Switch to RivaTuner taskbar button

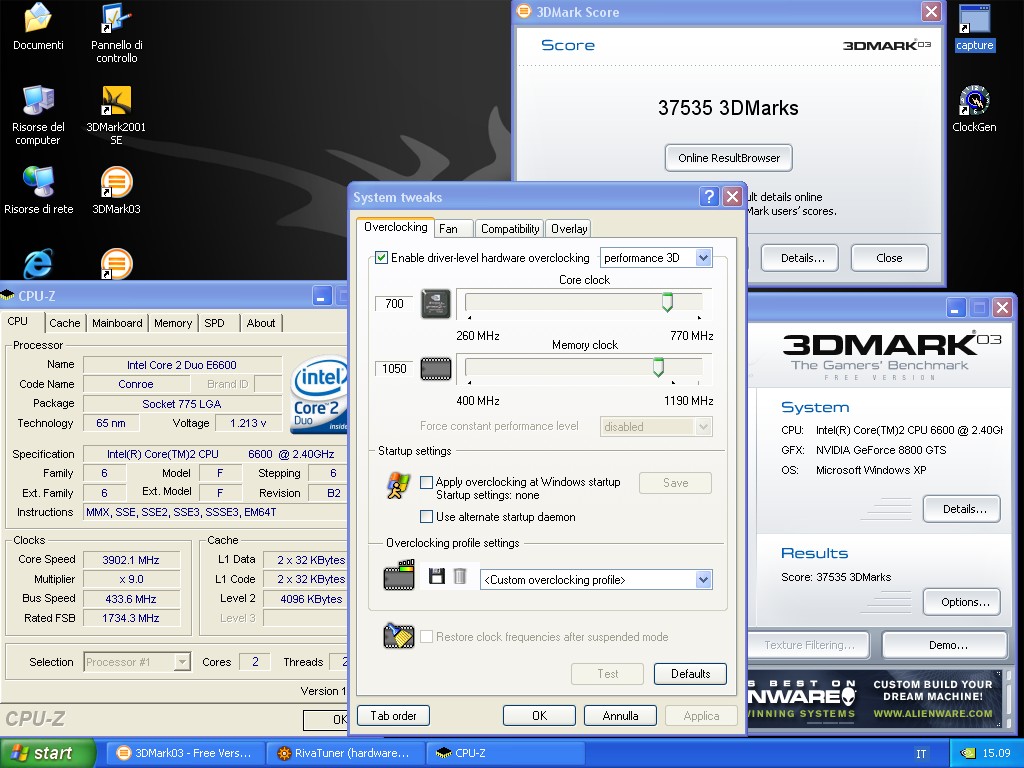click(x=345, y=753)
